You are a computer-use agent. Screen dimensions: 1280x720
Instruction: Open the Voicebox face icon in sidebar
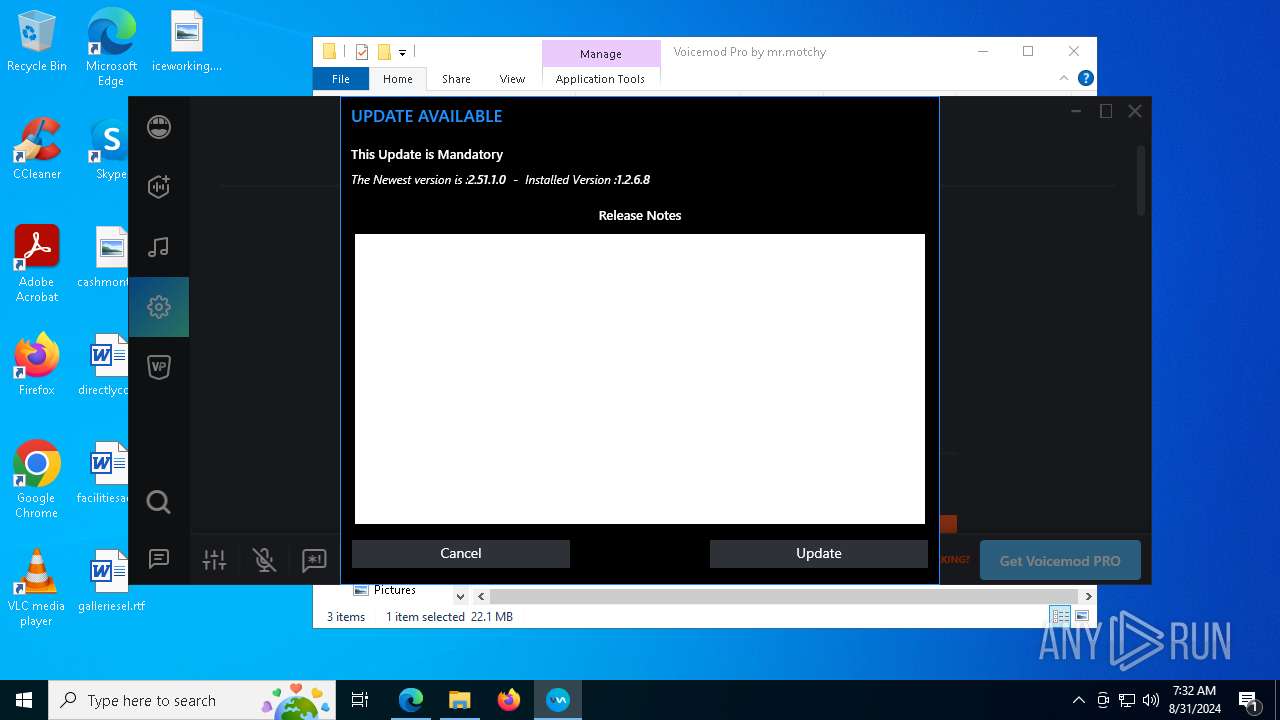[x=159, y=127]
